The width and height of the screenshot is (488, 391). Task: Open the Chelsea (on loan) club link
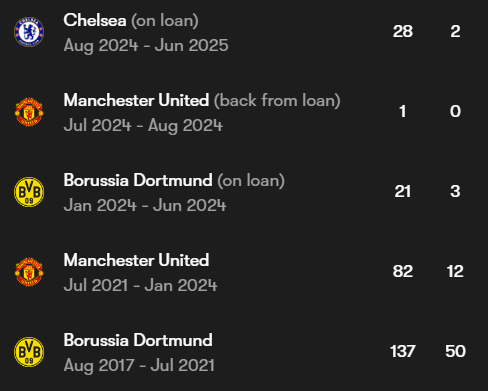[x=131, y=21]
